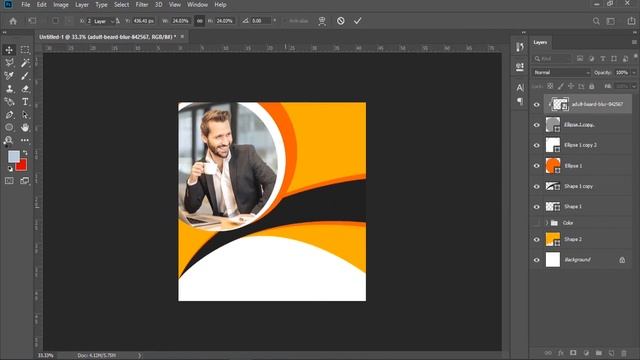Close the Untitled-1 document tab
640x360 pixels.
pyautogui.click(x=182, y=37)
